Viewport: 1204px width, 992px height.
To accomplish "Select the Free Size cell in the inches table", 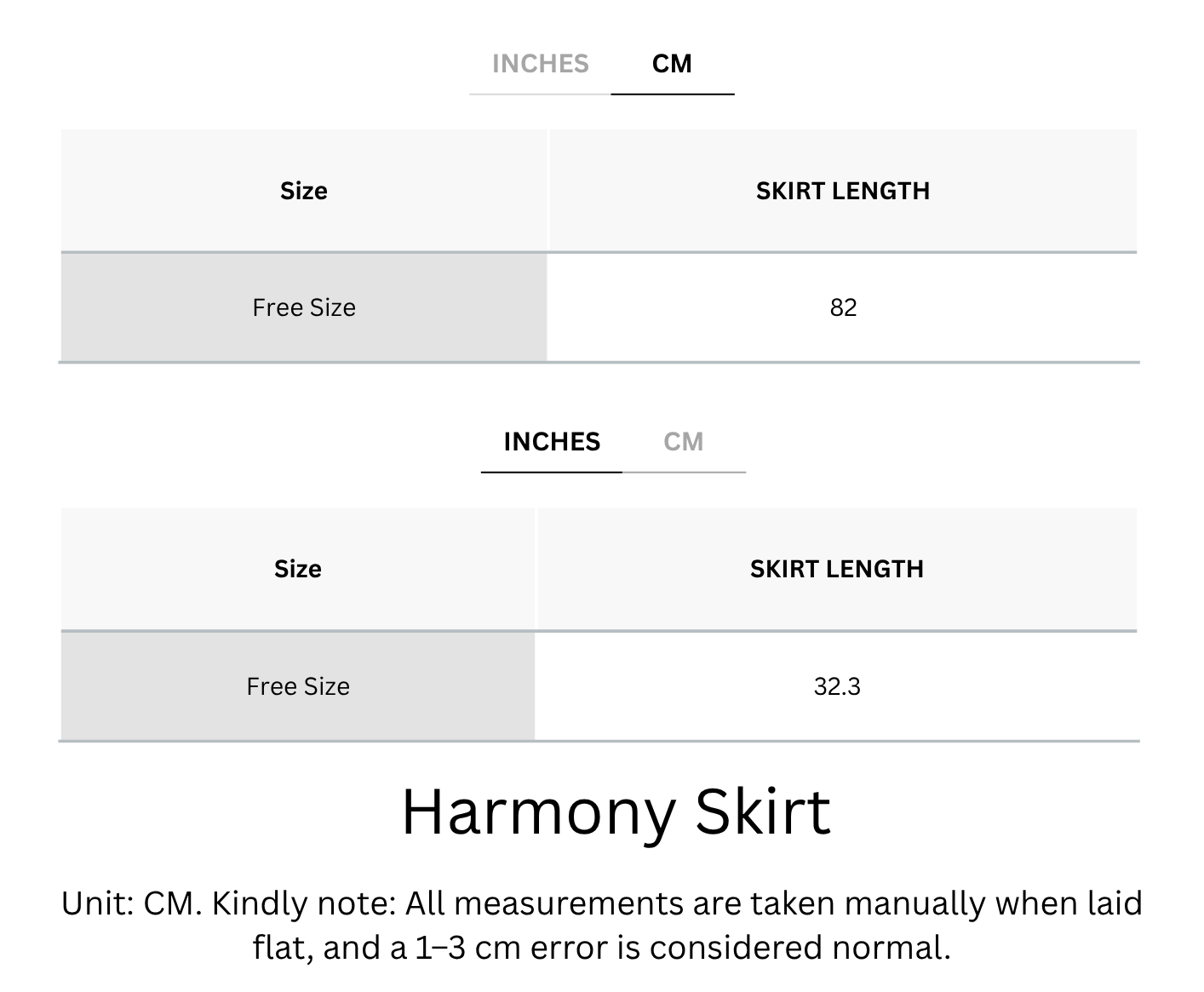I will 298,686.
